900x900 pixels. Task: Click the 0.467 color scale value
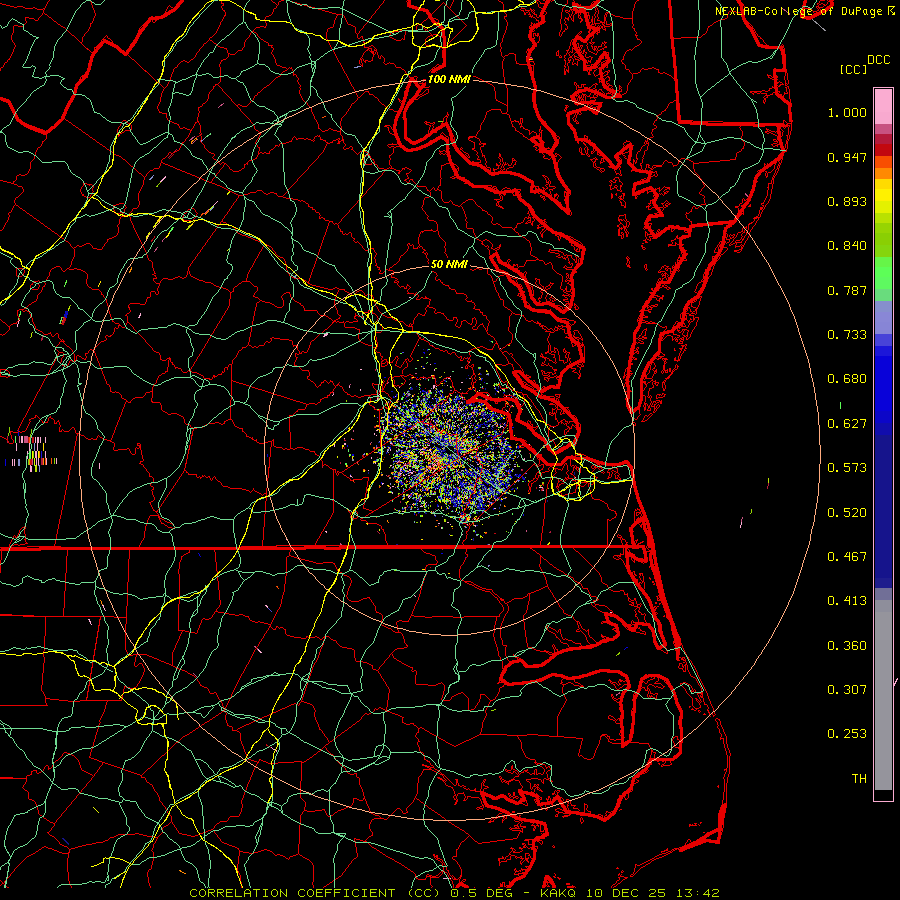(847, 557)
